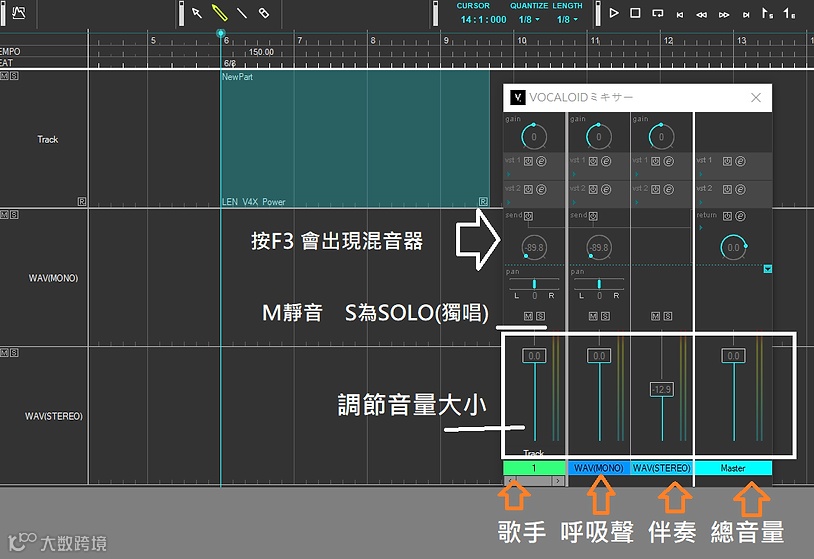Click the VOCALOID logo in mixer title bar
Screen dimensions: 814x559
pyautogui.click(x=518, y=97)
